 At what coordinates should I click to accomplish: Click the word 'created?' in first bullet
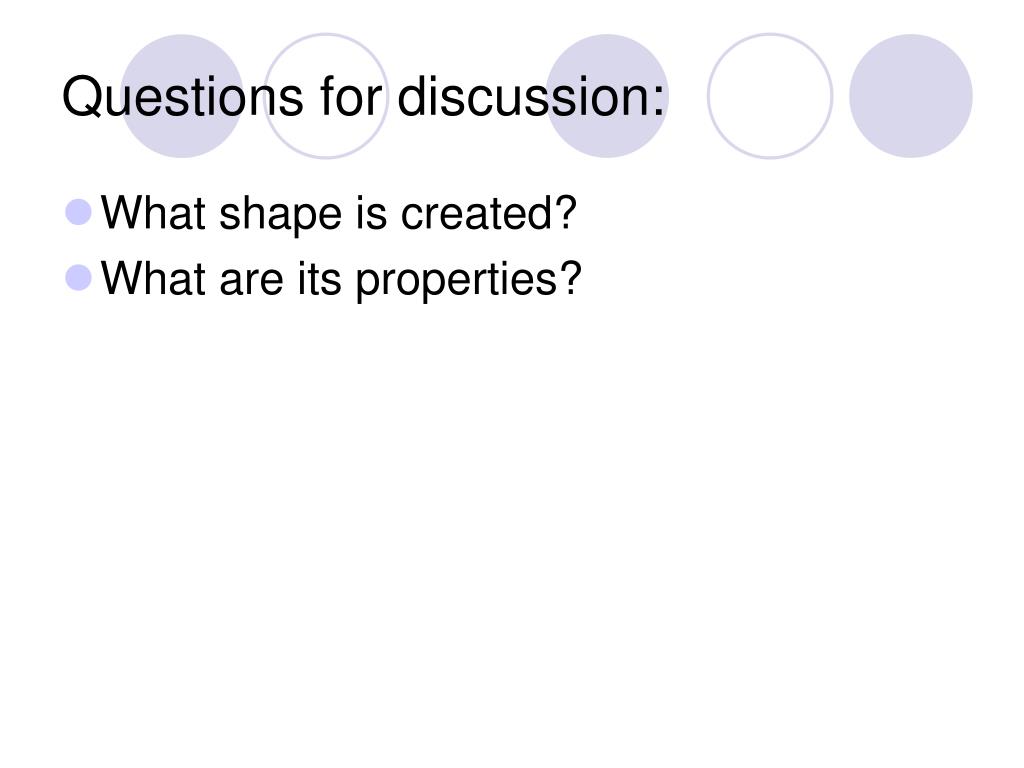(x=488, y=213)
